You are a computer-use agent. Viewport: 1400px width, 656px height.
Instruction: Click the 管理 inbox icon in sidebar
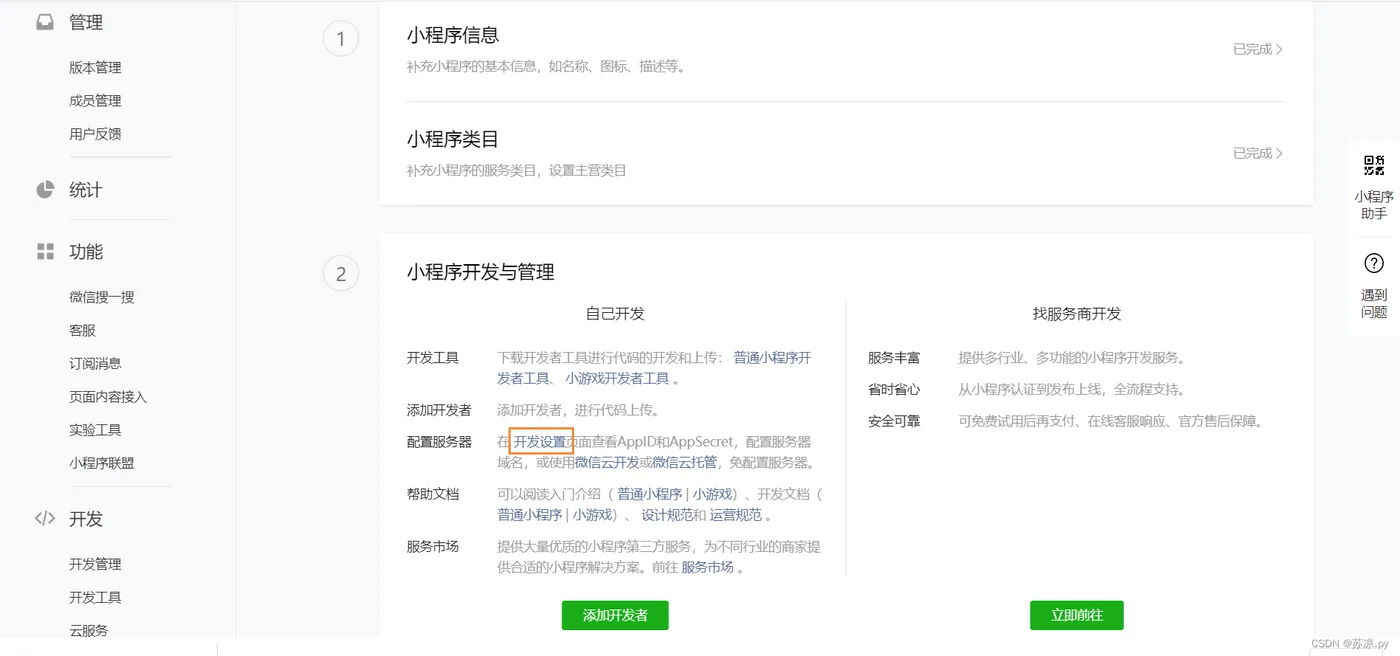click(x=45, y=22)
